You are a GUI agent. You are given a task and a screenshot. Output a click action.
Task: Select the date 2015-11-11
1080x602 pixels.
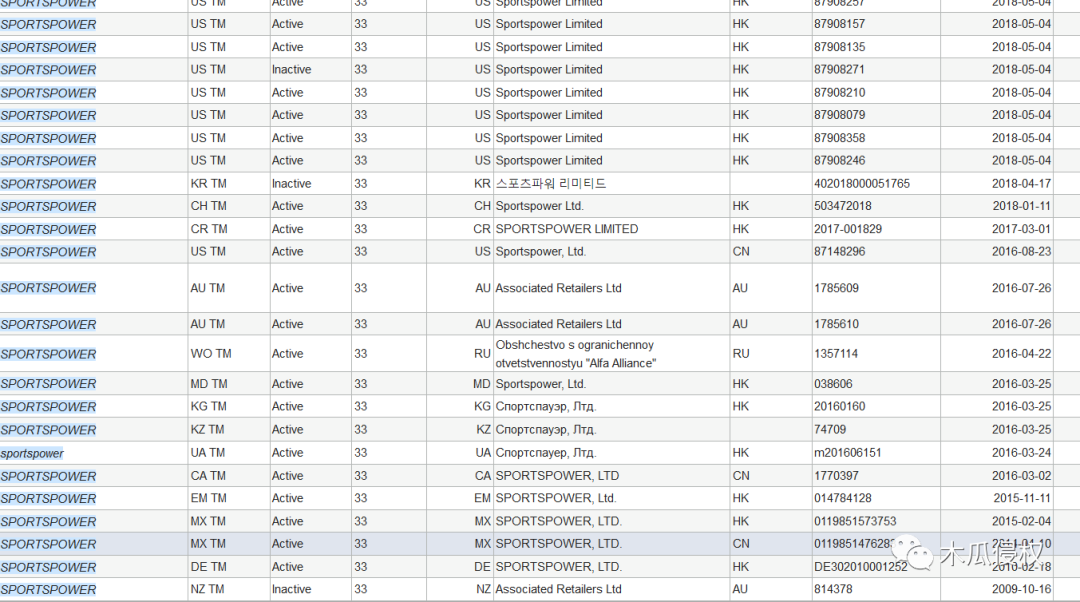(x=1021, y=498)
